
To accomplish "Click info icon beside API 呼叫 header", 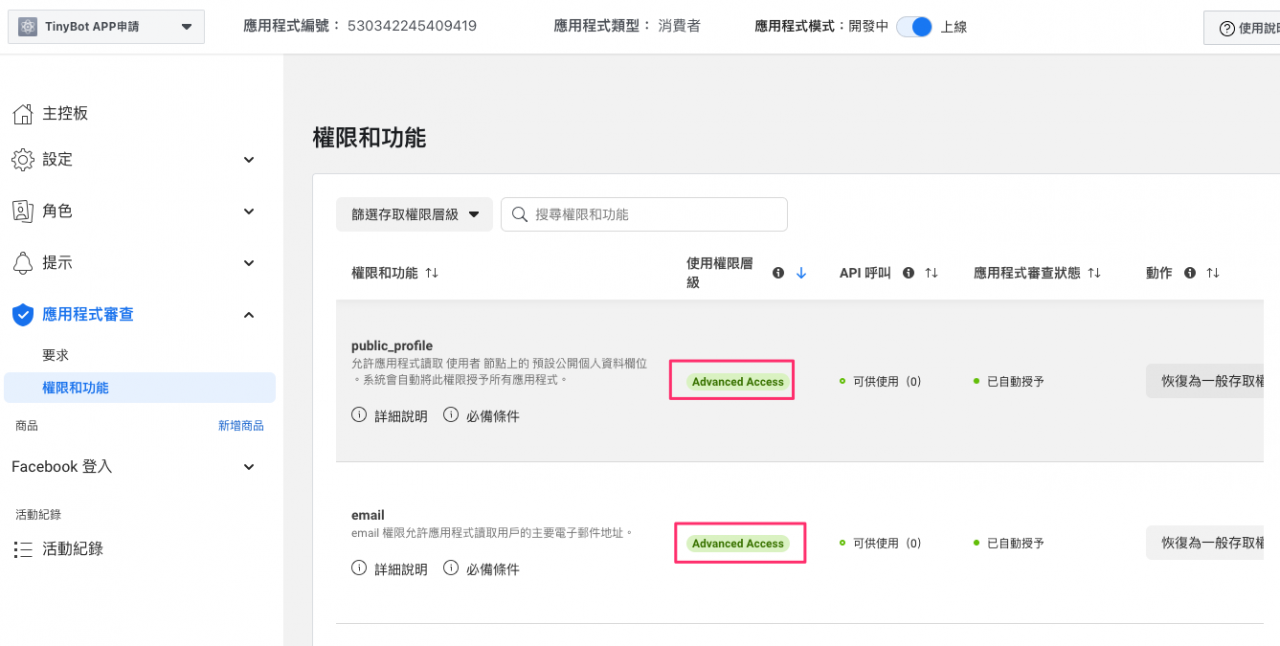I will (x=908, y=273).
